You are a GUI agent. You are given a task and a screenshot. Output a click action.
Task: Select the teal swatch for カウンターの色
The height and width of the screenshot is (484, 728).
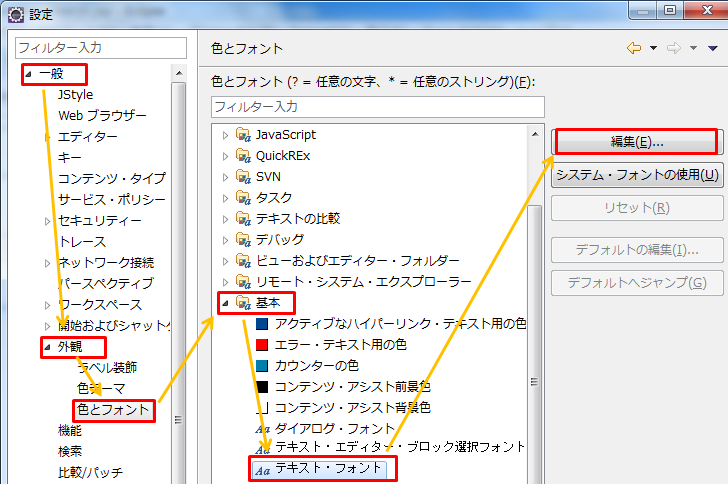point(262,366)
